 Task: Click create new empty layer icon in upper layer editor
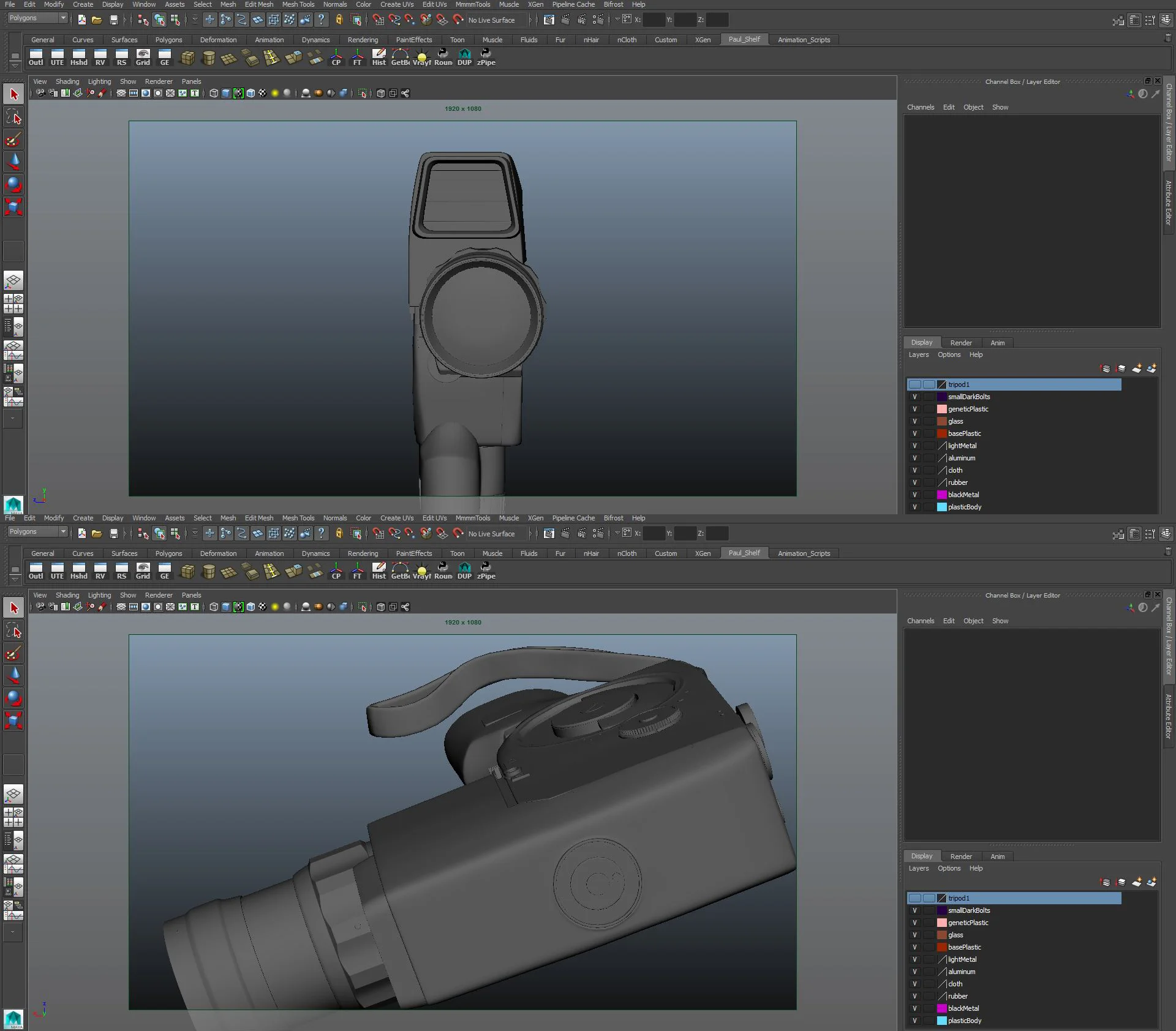tap(1137, 368)
